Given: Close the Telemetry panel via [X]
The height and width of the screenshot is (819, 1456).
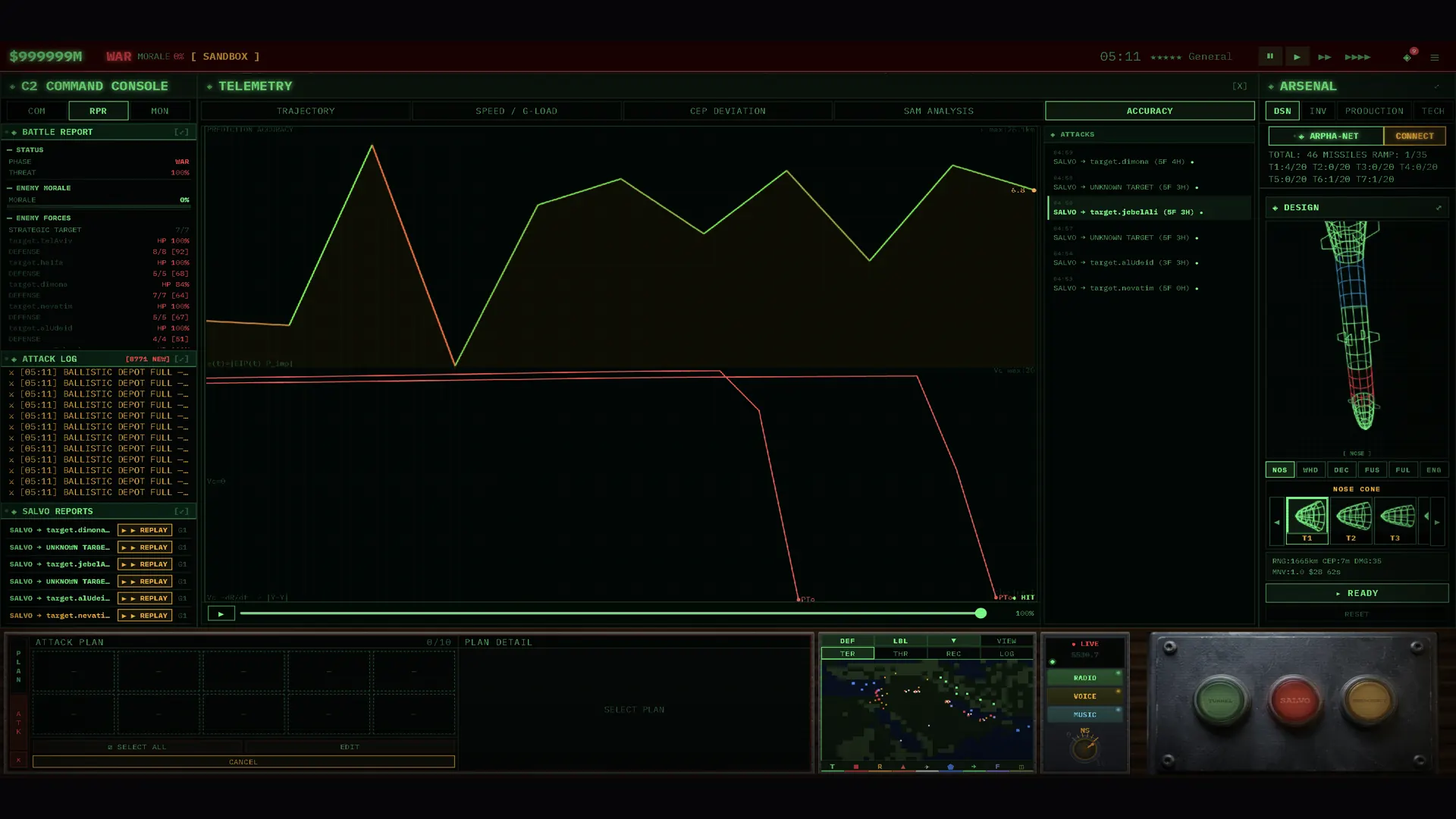Looking at the screenshot, I should point(1240,86).
